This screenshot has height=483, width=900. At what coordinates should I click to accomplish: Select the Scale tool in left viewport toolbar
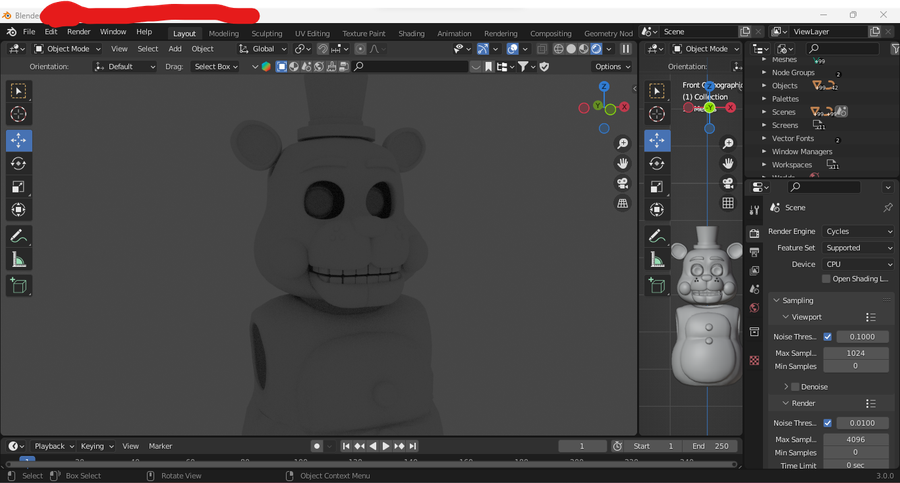tap(18, 187)
